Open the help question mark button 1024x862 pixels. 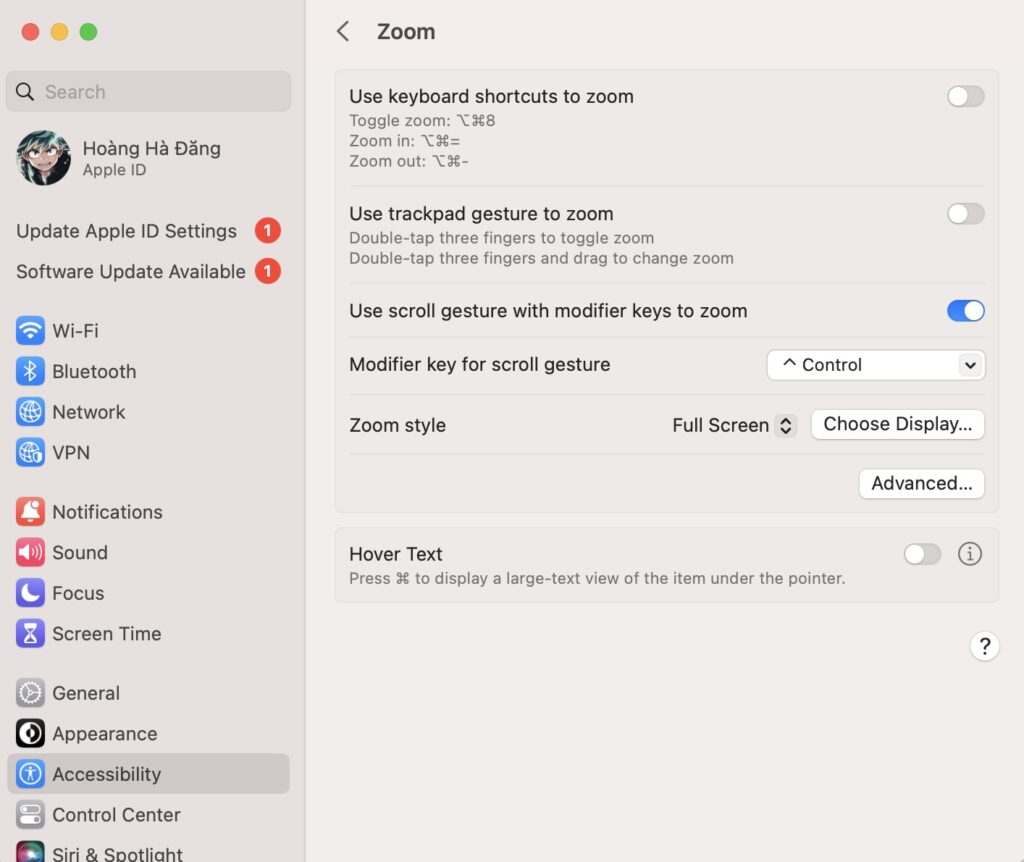pyautogui.click(x=984, y=646)
